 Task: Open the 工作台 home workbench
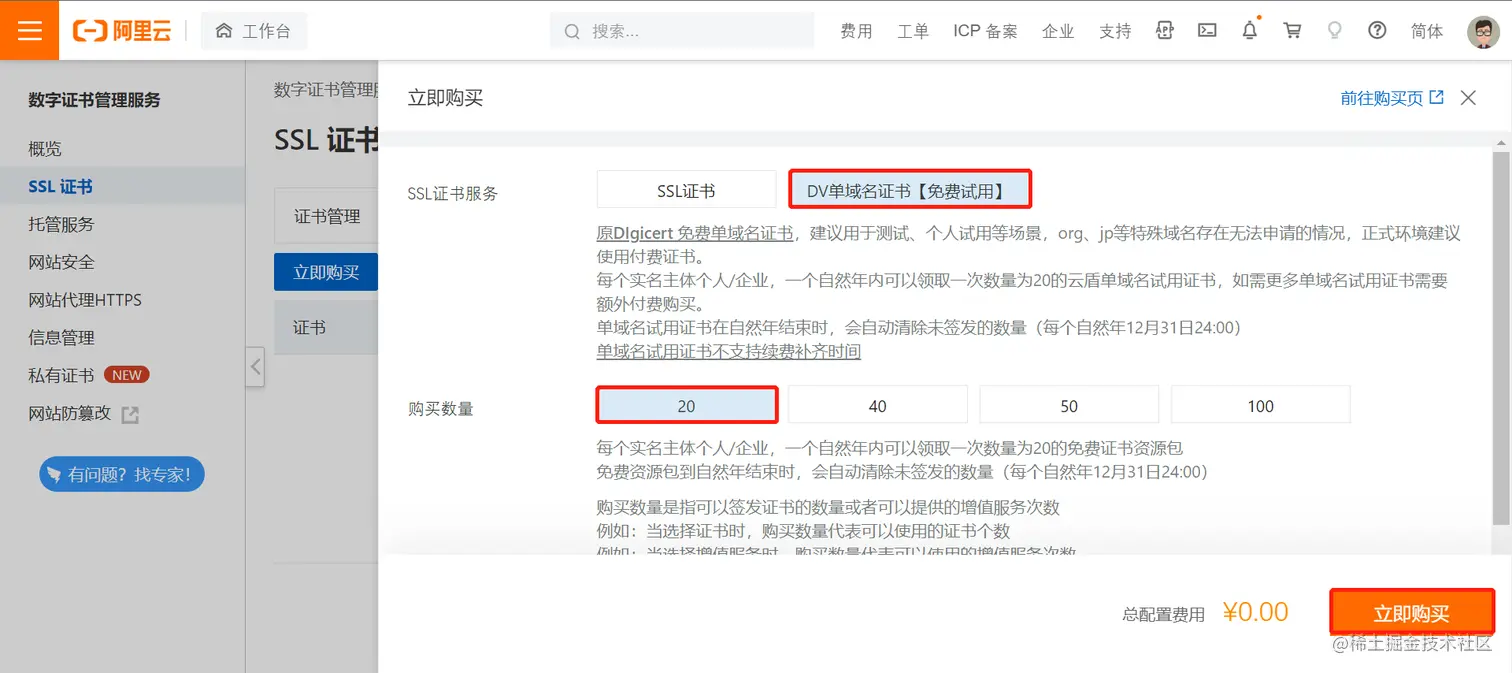(x=254, y=31)
